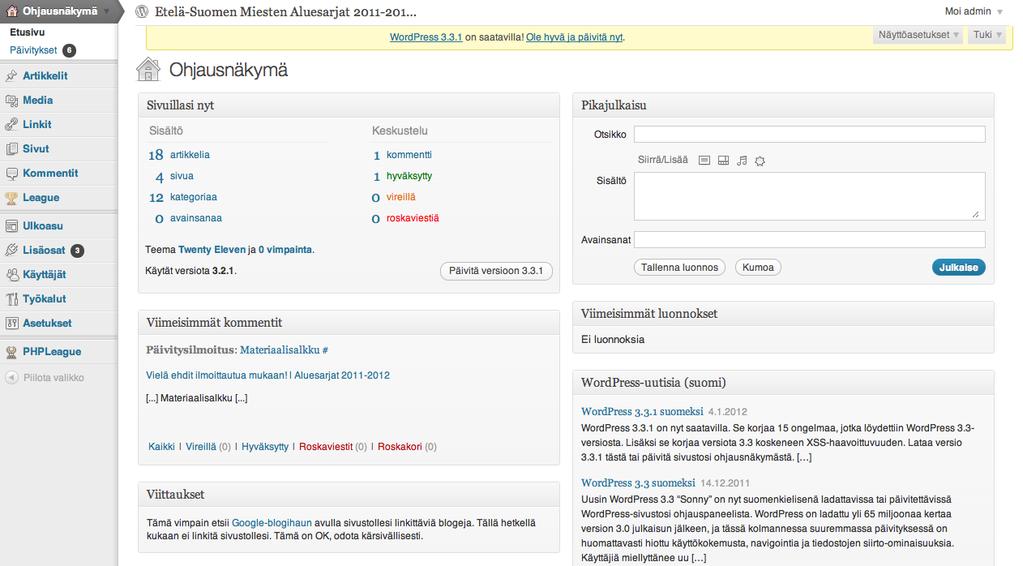Screen dimensions: 1023x566
Task: Open the Kommentit menu item
Action: [x=50, y=173]
